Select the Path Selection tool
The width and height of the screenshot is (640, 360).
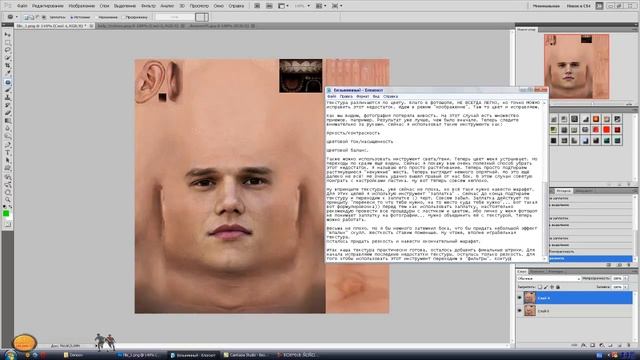pyautogui.click(x=7, y=161)
